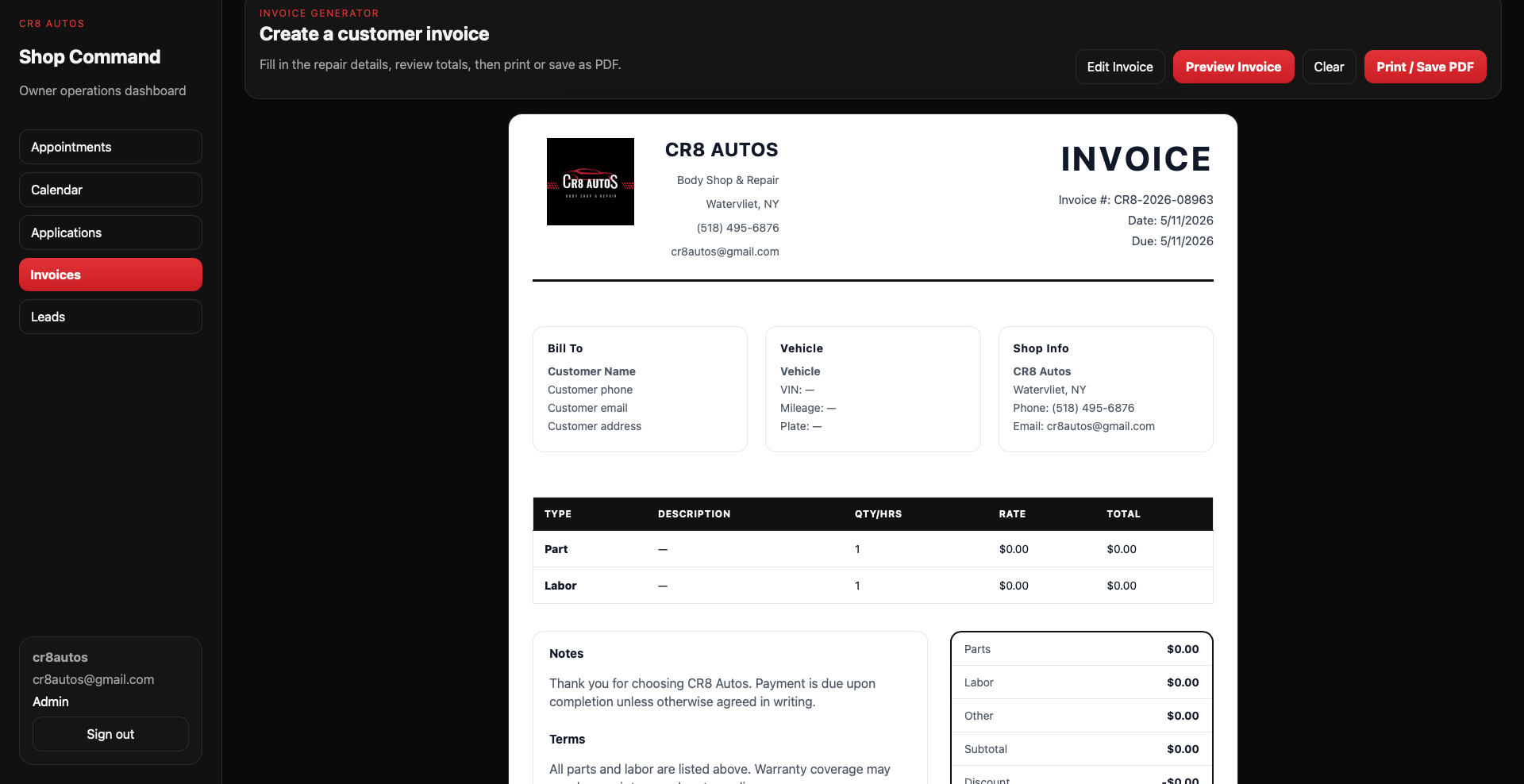The width and height of the screenshot is (1524, 784).
Task: Select the Invoices sidebar item
Action: click(x=110, y=275)
